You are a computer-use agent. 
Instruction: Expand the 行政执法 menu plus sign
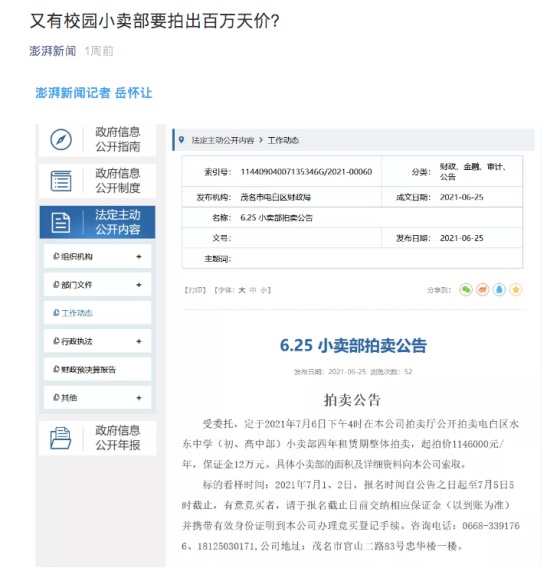coord(139,341)
